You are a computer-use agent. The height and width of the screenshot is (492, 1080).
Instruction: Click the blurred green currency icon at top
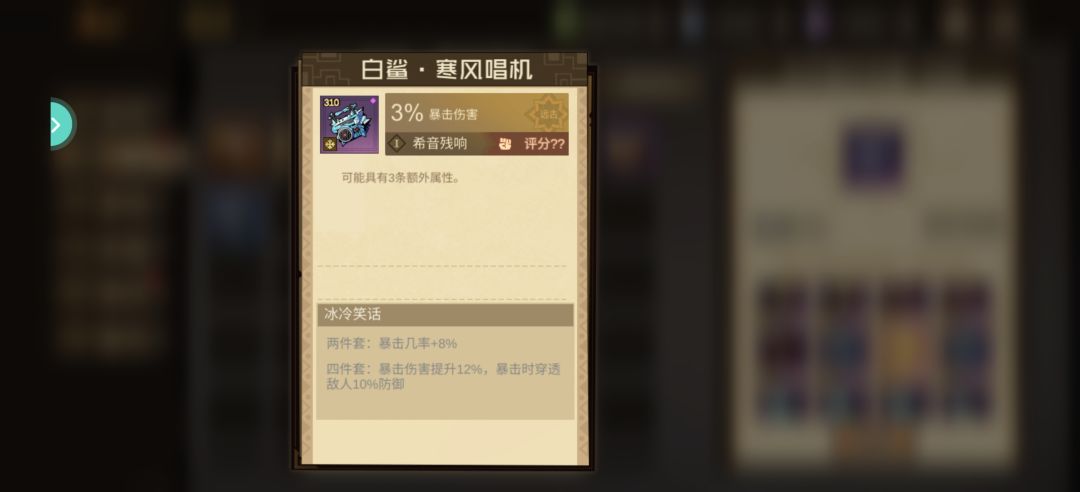point(567,21)
